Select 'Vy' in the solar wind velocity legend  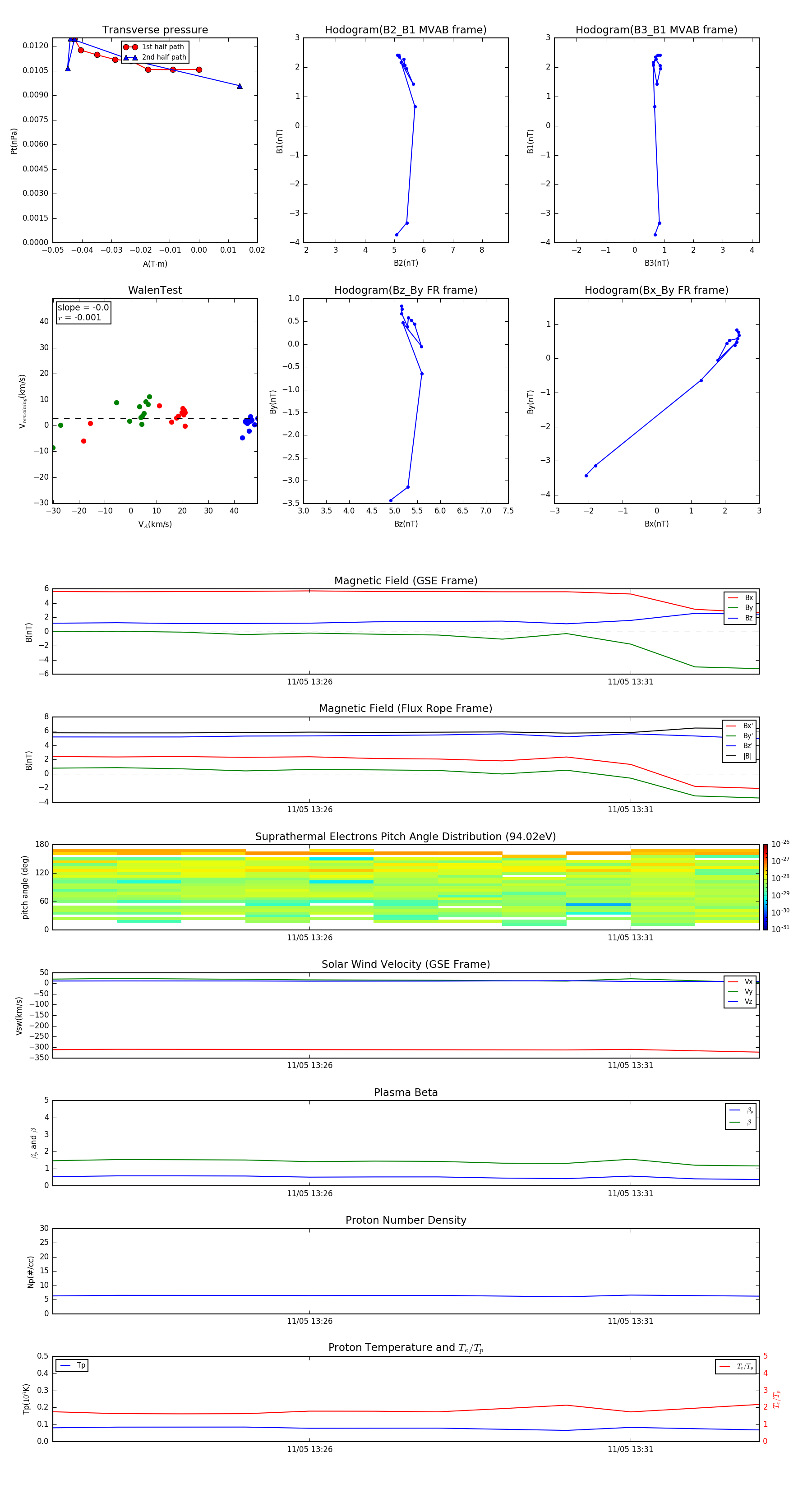(740, 991)
